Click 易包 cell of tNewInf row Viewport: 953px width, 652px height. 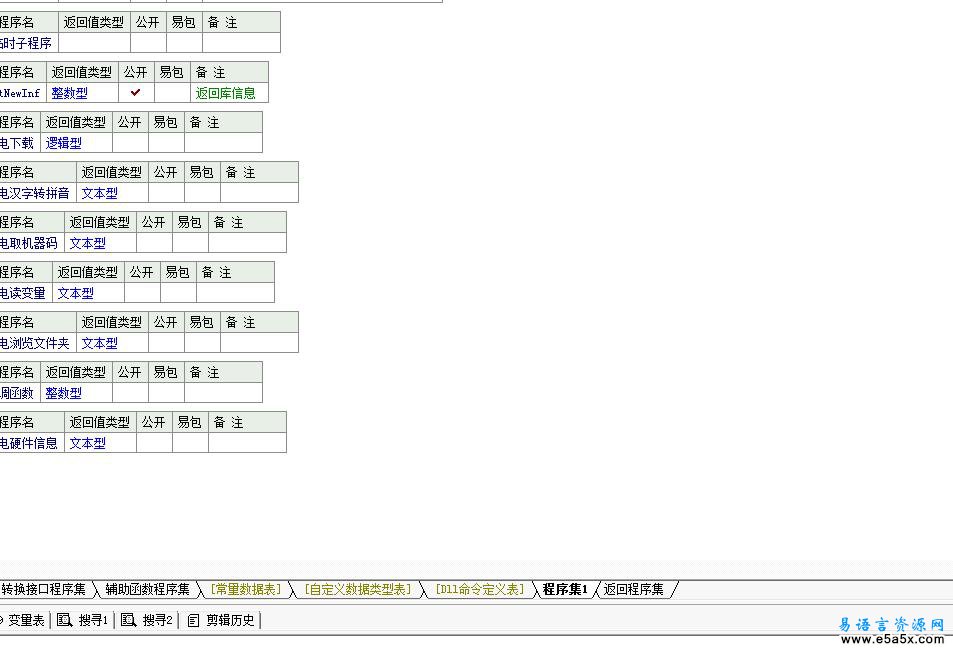click(172, 92)
